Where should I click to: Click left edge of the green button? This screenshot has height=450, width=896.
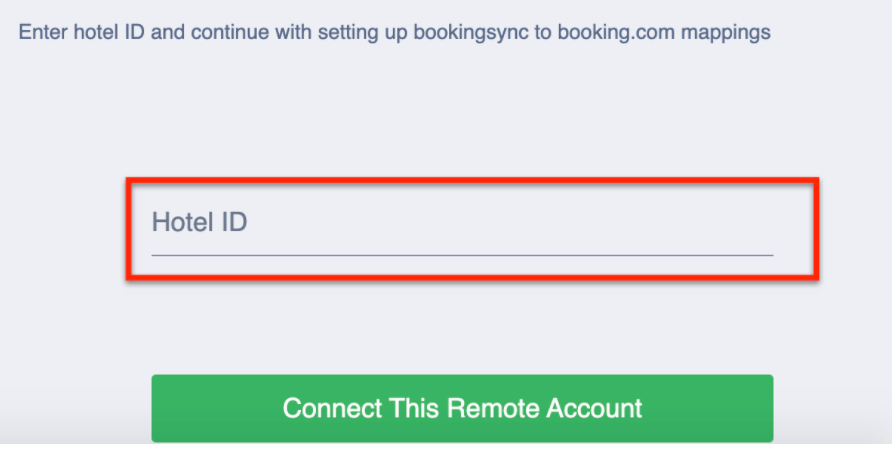point(162,408)
